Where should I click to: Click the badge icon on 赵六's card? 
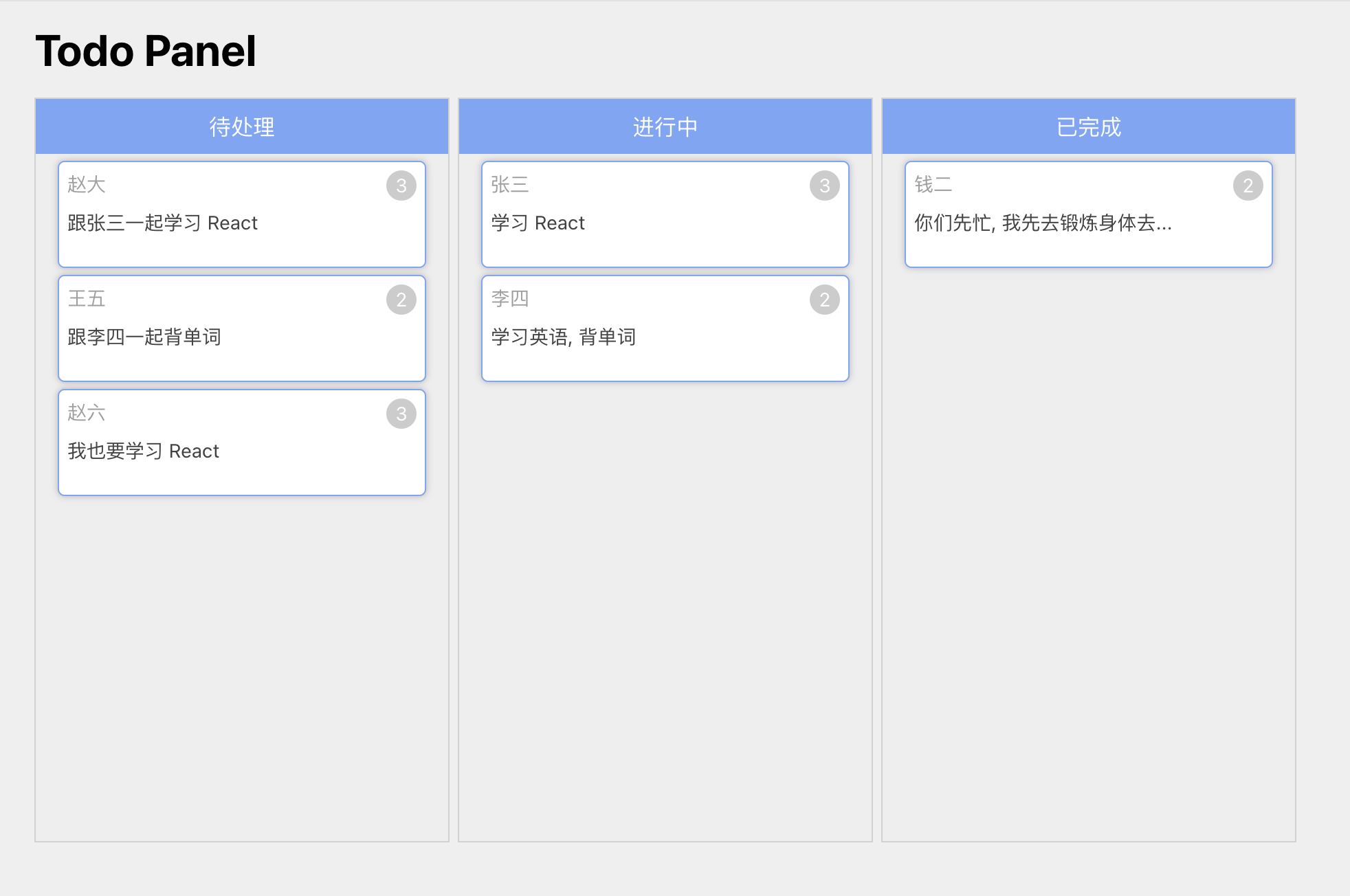pyautogui.click(x=400, y=411)
